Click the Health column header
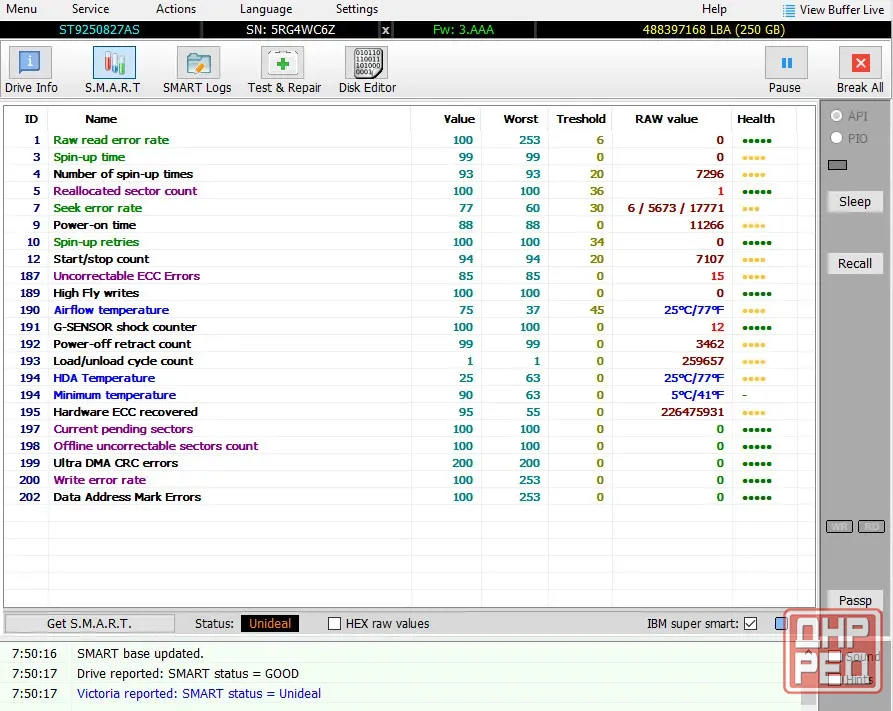 [x=756, y=119]
